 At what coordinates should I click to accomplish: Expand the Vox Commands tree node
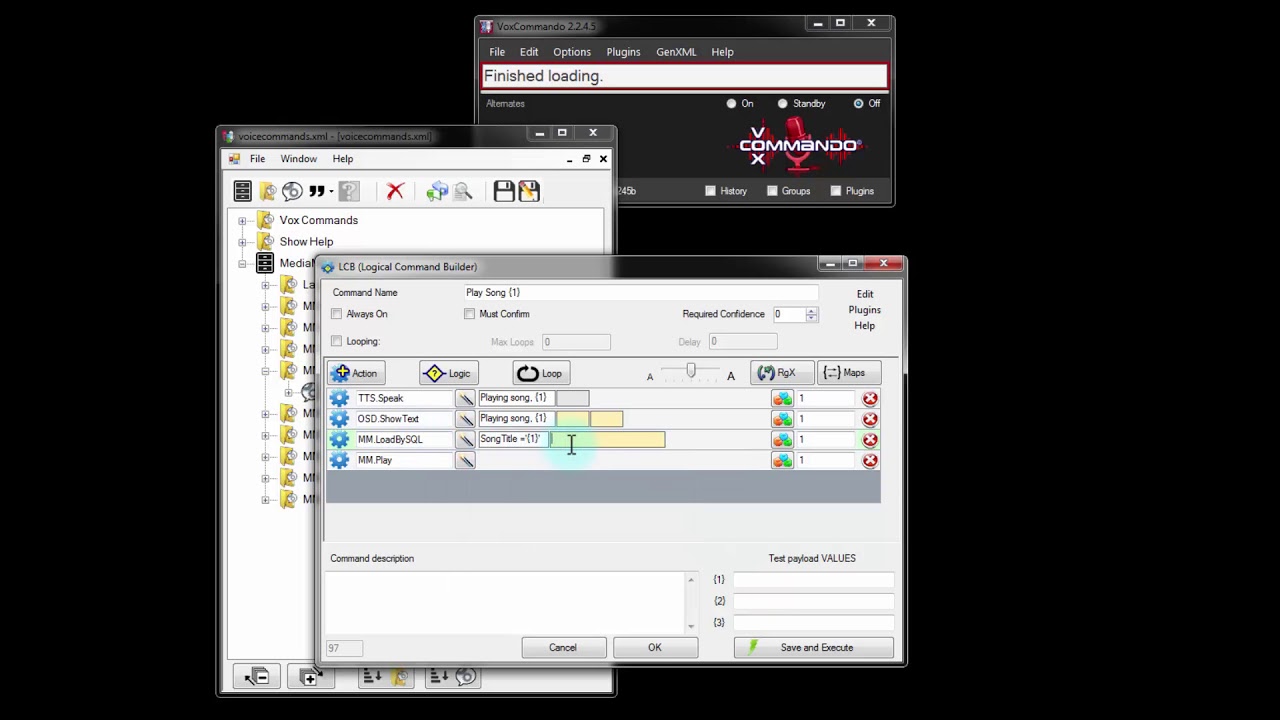coord(242,220)
